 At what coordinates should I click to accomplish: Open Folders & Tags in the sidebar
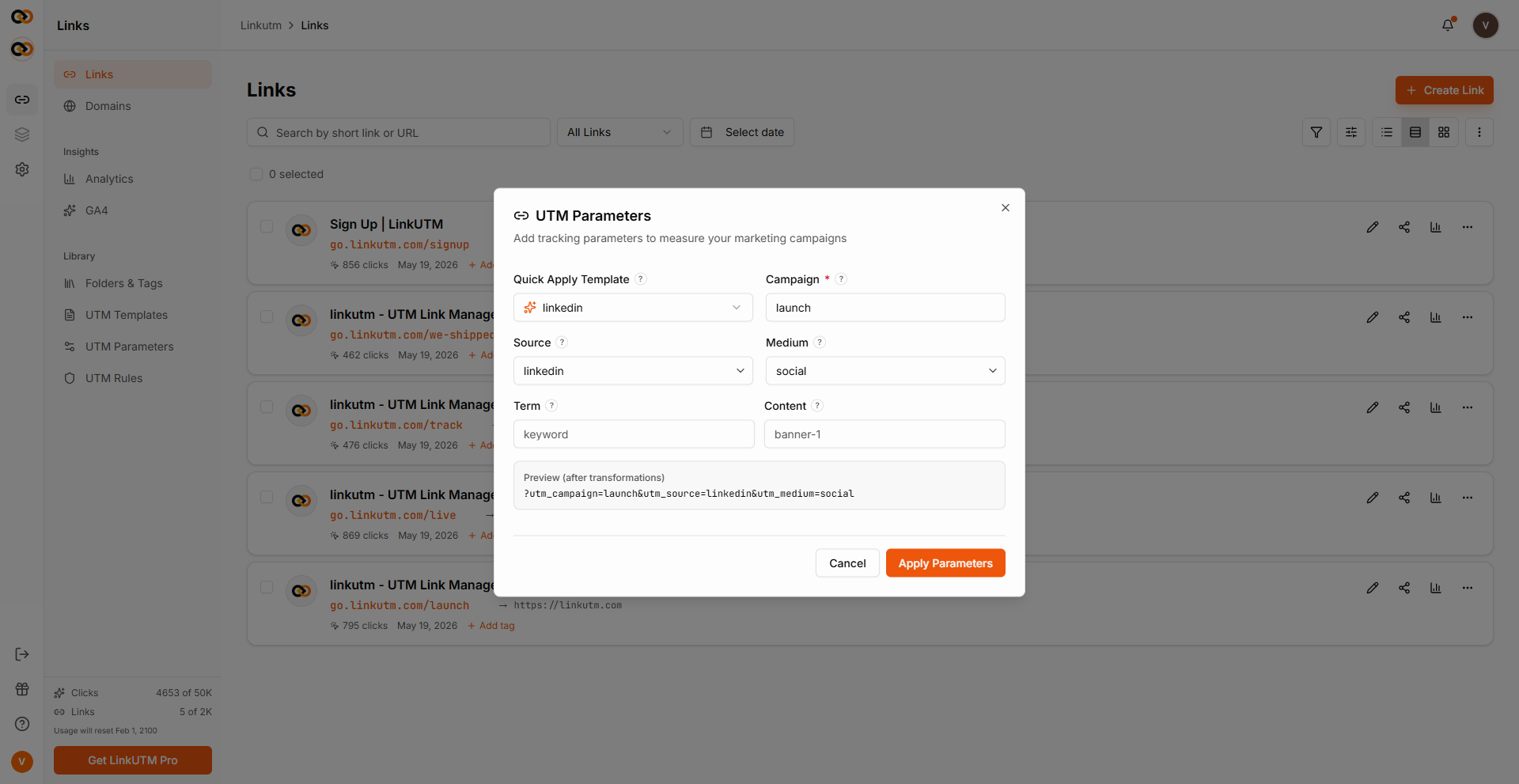pos(133,283)
